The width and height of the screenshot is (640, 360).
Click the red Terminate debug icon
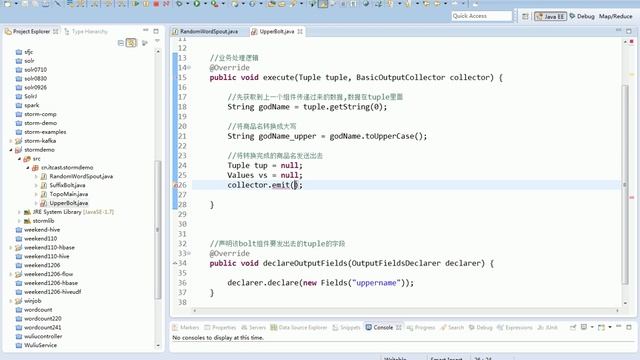click(156, 4)
